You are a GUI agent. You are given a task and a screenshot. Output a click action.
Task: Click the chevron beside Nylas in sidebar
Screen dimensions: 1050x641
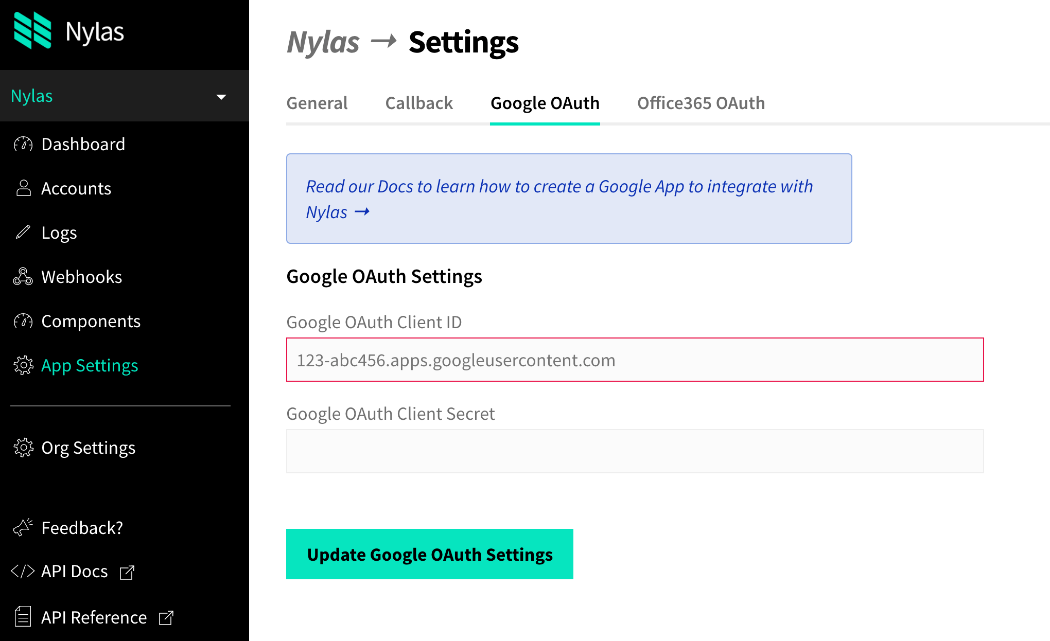220,96
